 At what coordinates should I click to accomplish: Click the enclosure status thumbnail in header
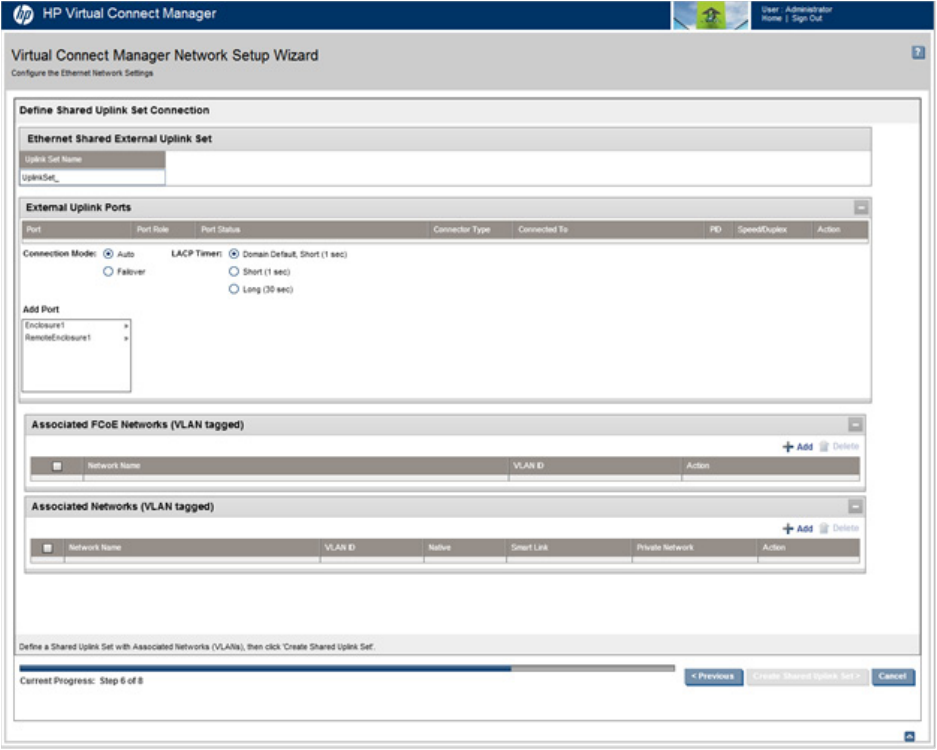(x=711, y=15)
